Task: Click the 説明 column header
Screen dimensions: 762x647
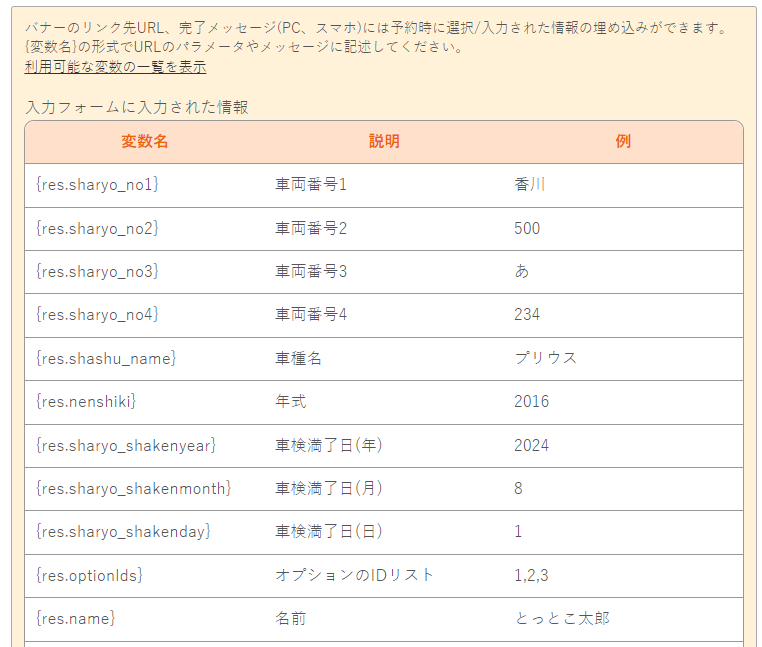Action: coord(384,142)
